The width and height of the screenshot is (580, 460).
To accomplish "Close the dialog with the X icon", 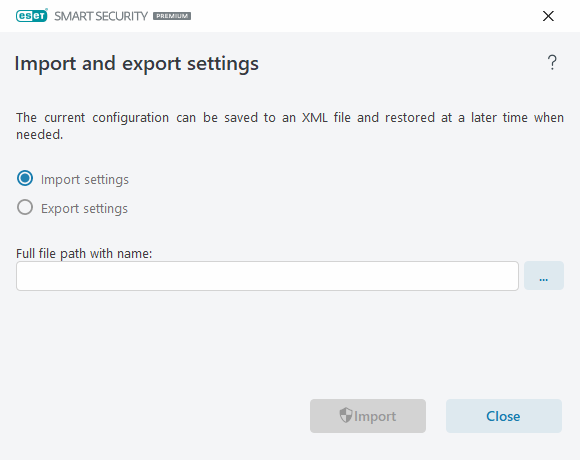I will click(x=548, y=16).
